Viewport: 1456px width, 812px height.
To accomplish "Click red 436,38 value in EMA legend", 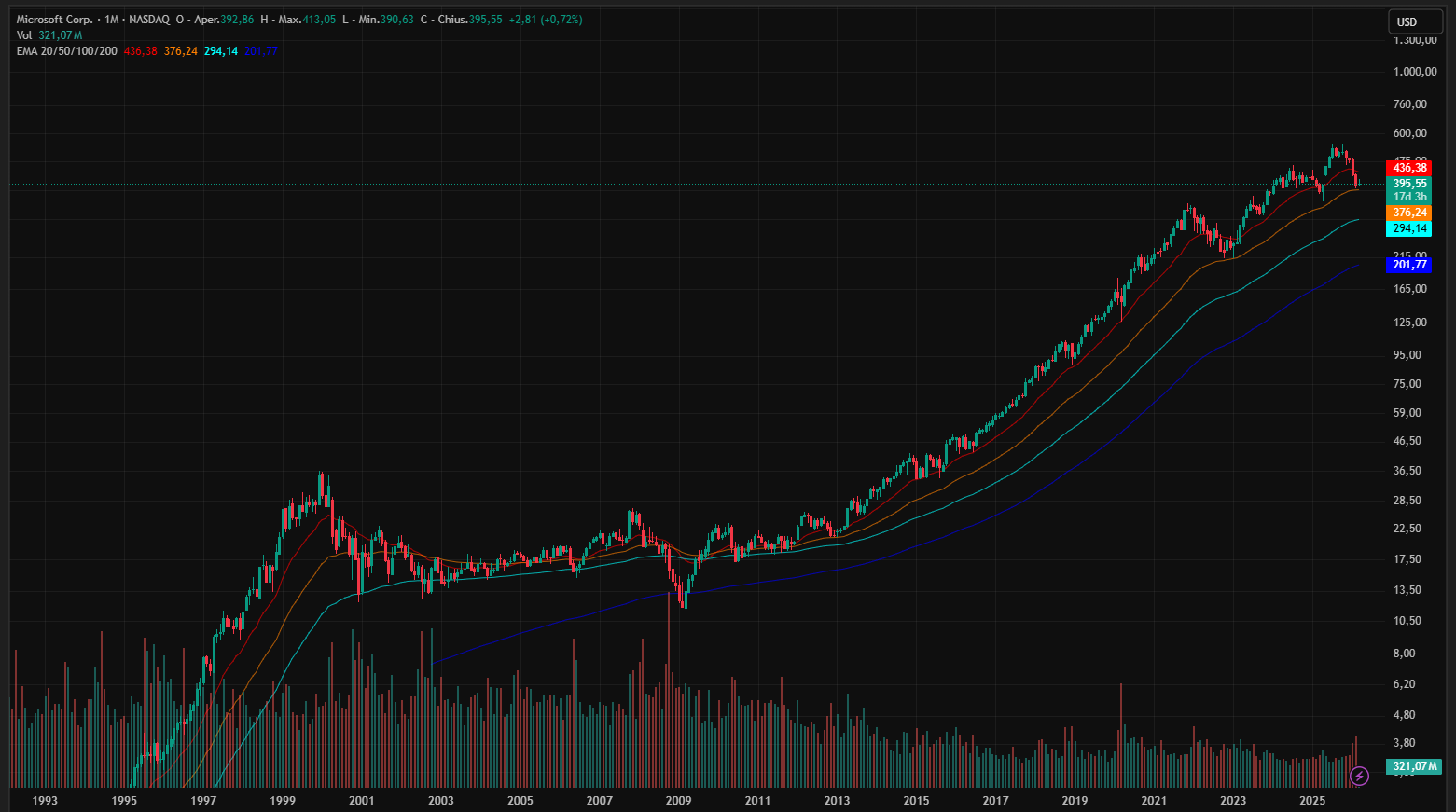I will click(141, 51).
